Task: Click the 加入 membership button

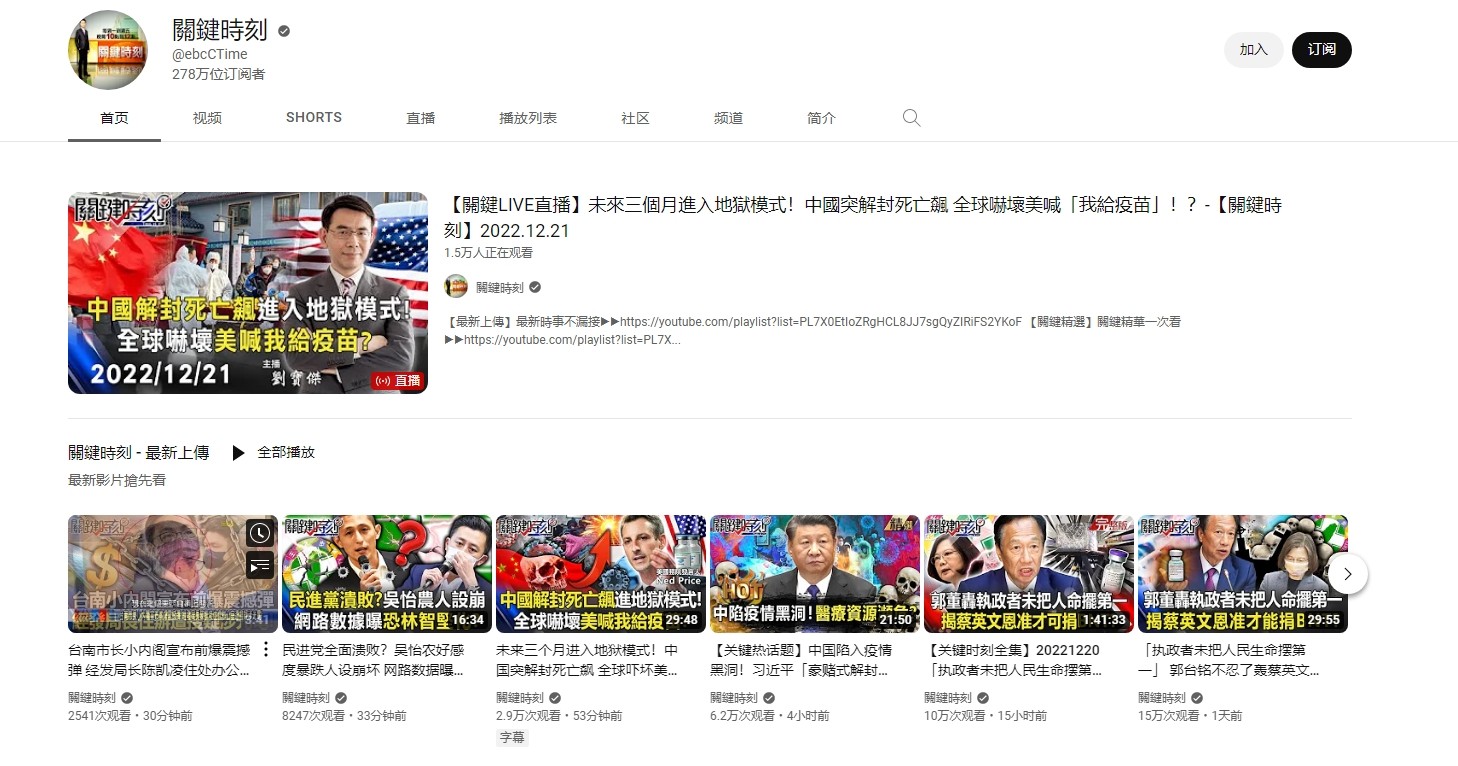Action: point(1253,50)
